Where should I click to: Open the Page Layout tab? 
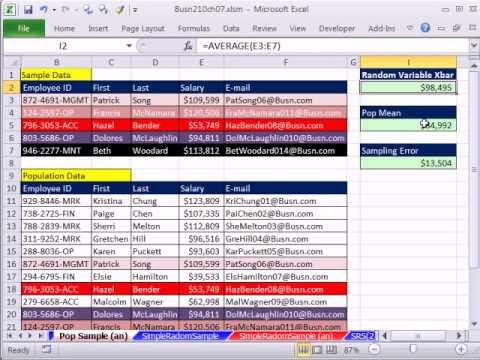coord(143,29)
